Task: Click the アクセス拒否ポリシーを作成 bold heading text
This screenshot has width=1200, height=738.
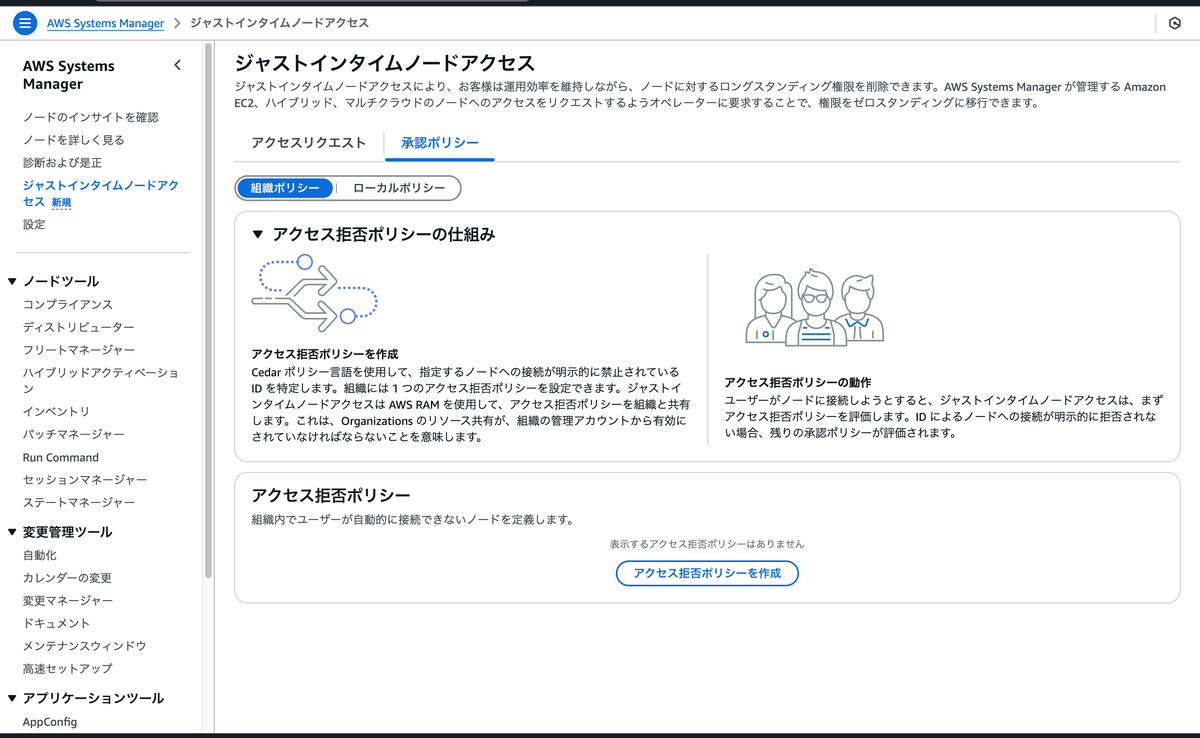Action: click(325, 354)
